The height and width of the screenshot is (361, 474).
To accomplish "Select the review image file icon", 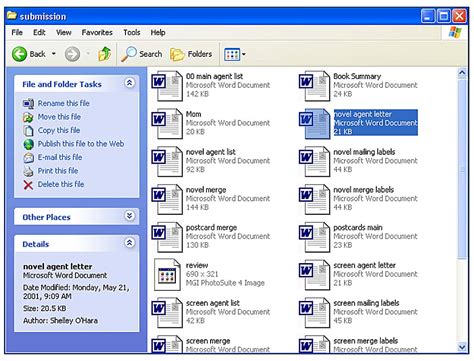I will point(167,275).
